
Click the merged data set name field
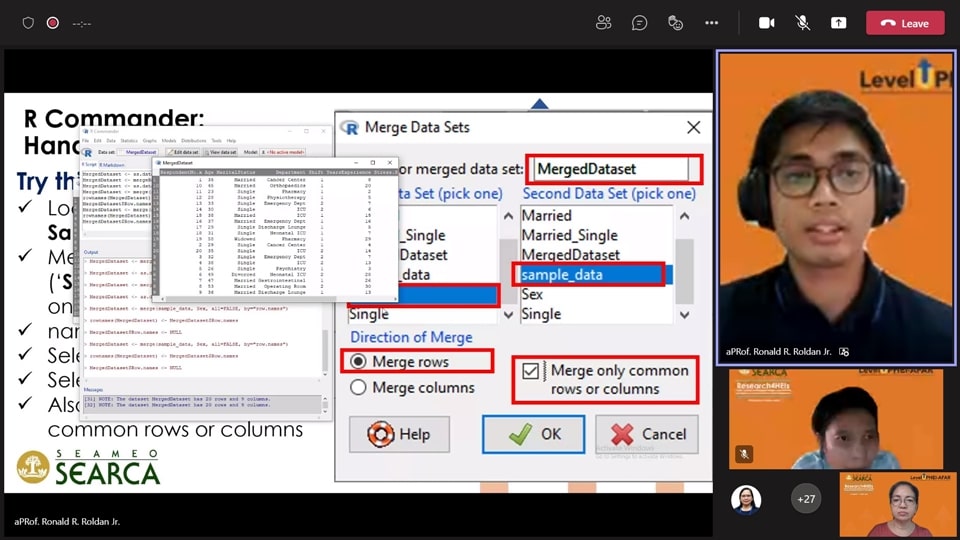pos(610,169)
